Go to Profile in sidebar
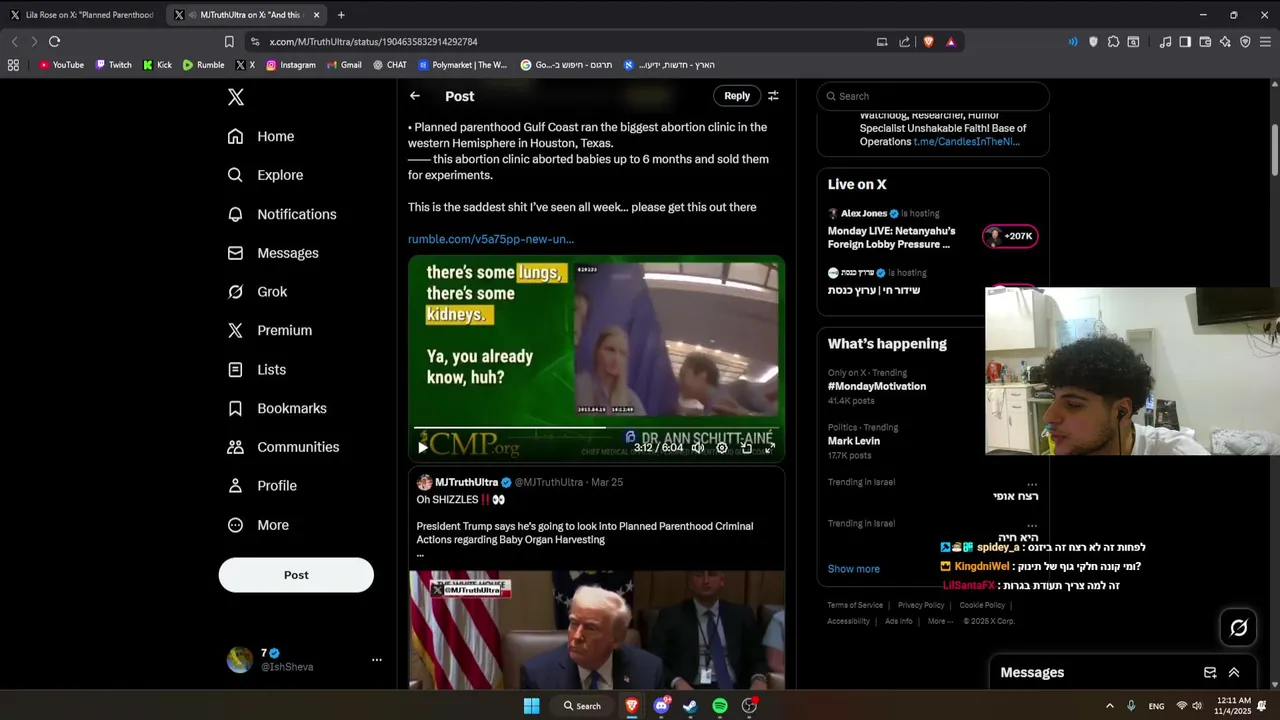Screen dimensions: 1280x720 coord(262,486)
